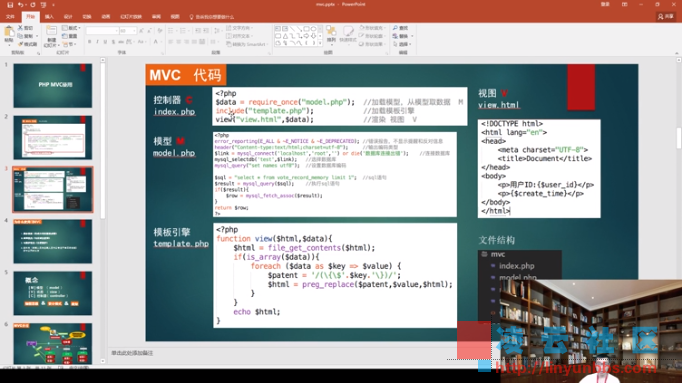The image size is (682, 383).
Task: Decrease font size with the smaller A
Action: (149, 31)
